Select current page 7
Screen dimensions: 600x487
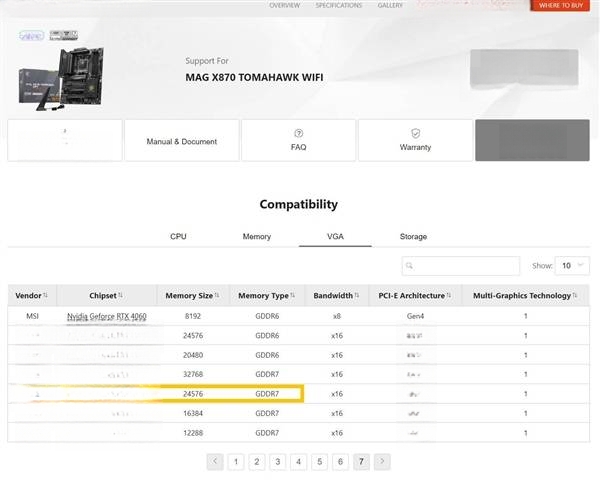(x=361, y=462)
